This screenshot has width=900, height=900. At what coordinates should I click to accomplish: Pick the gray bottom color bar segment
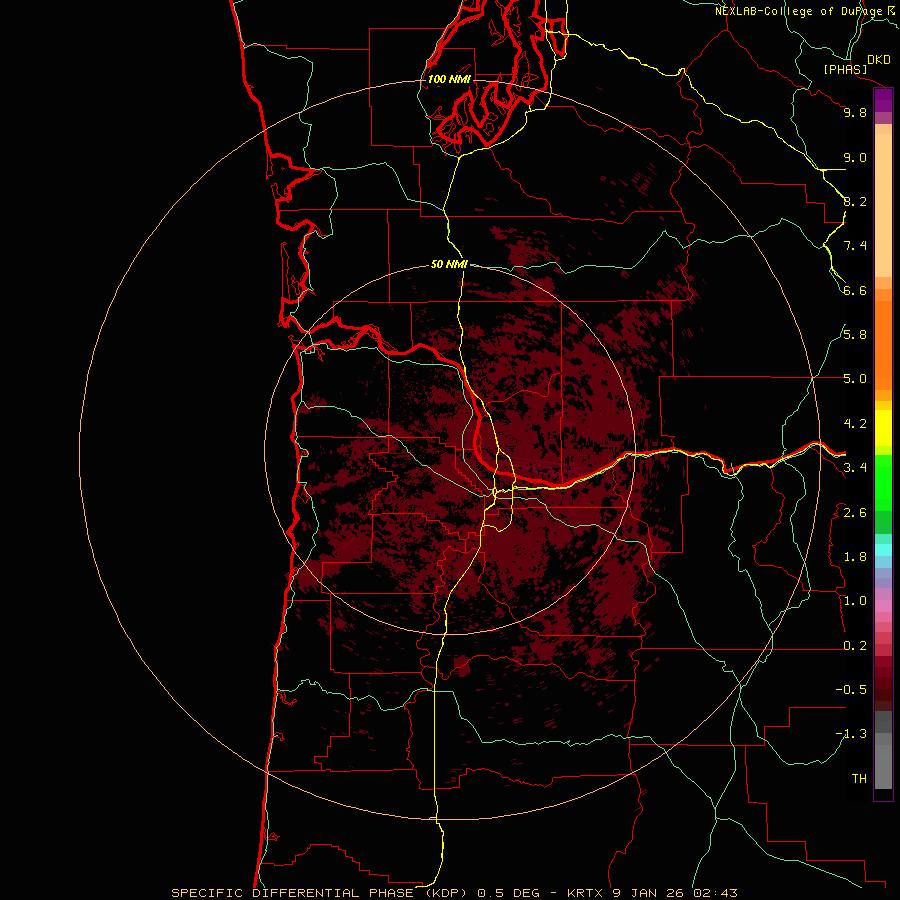pyautogui.click(x=883, y=766)
